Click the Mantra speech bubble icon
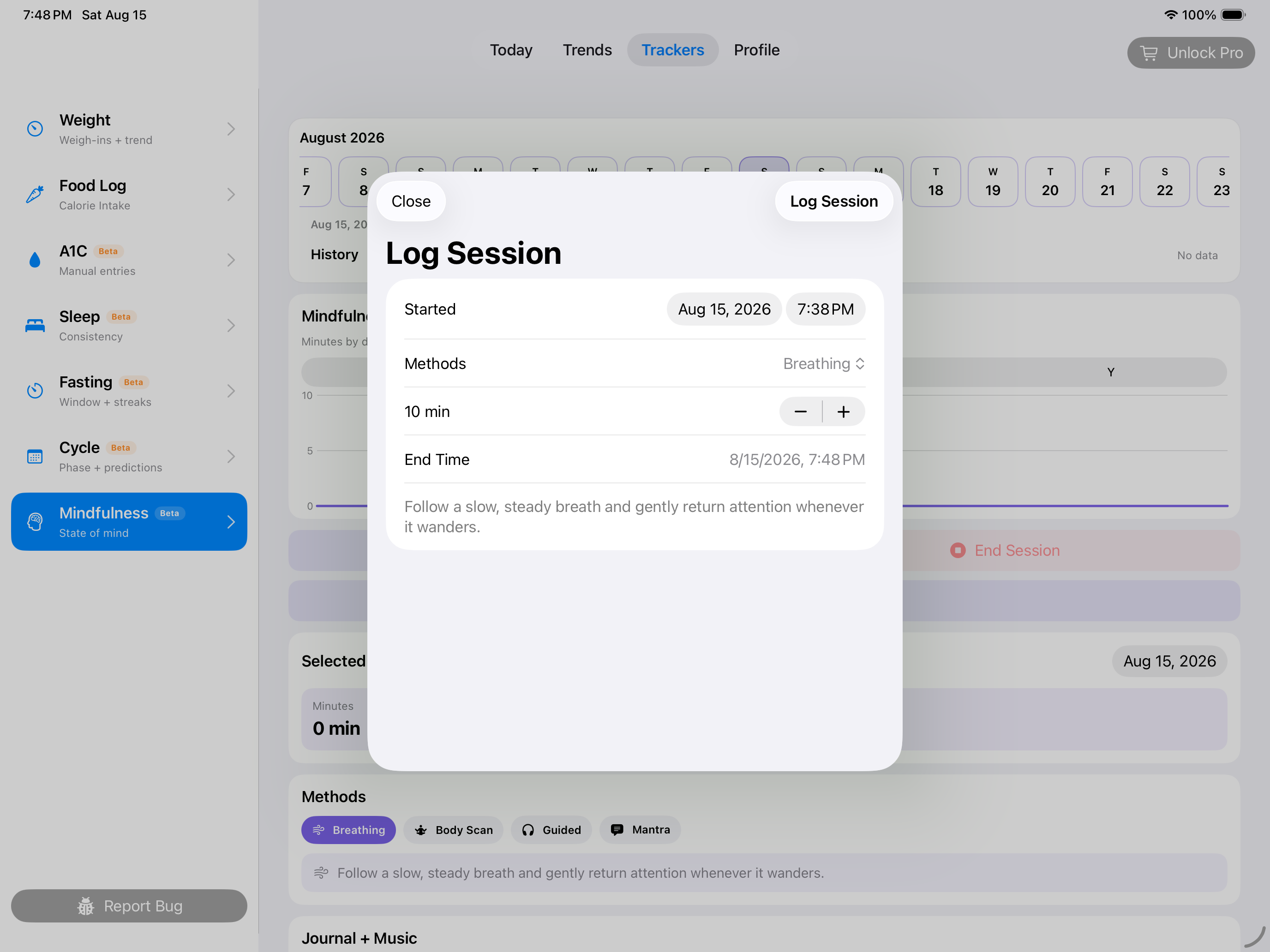 coord(617,830)
